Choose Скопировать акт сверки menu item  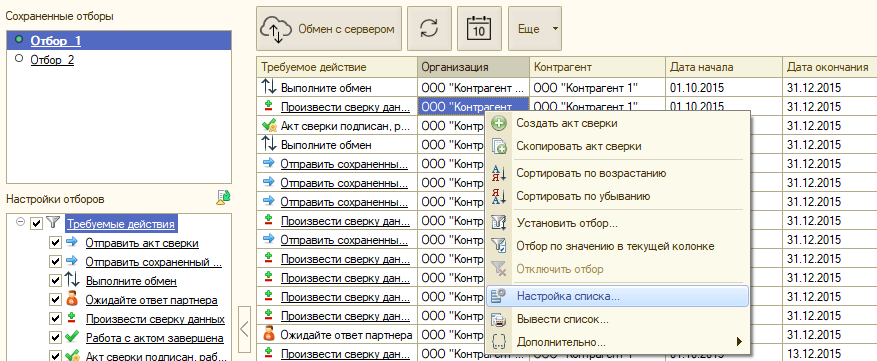click(617, 147)
